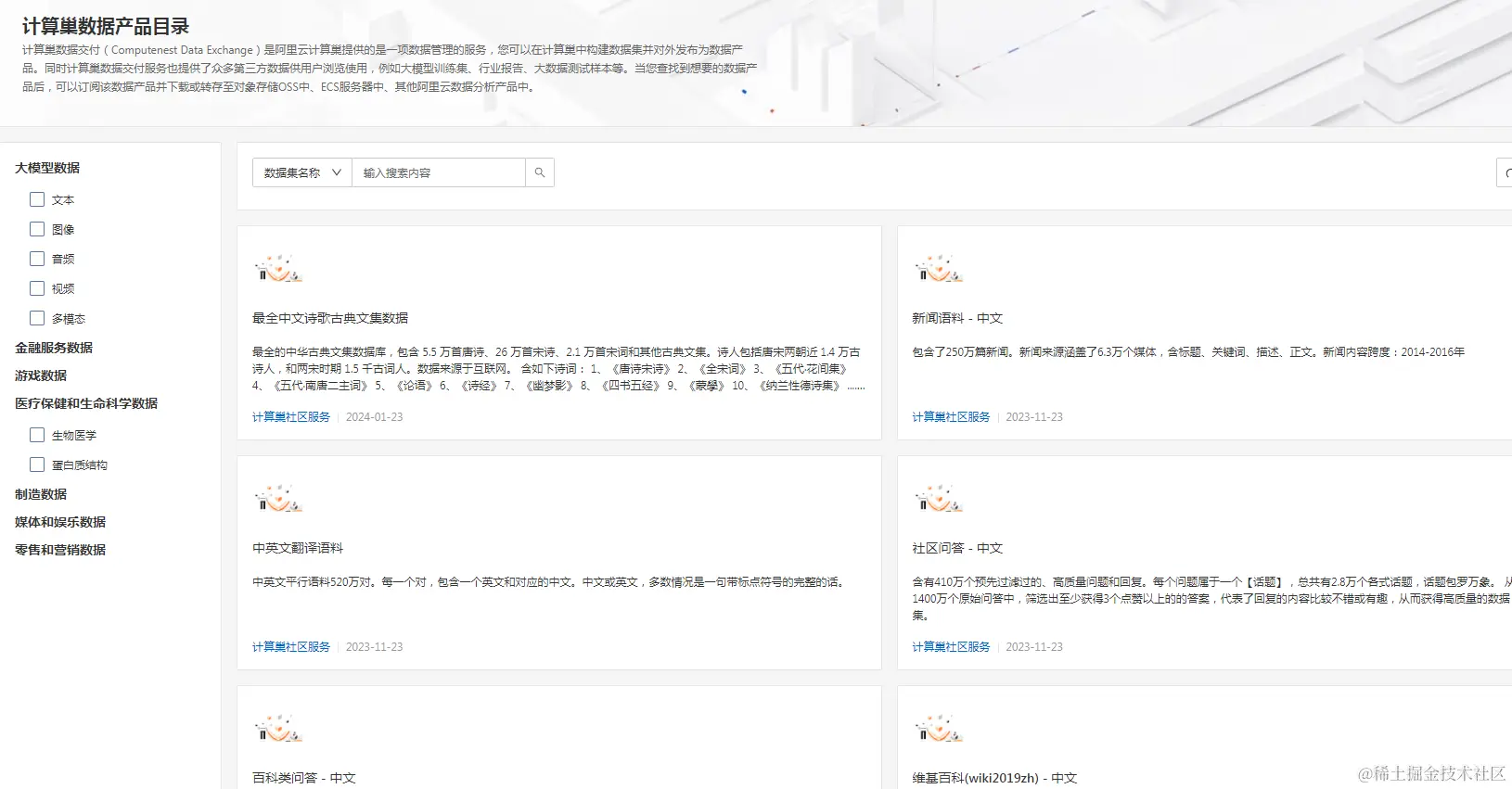Click the 多模态 filter label
The width and height of the screenshot is (1512, 789).
(x=69, y=319)
